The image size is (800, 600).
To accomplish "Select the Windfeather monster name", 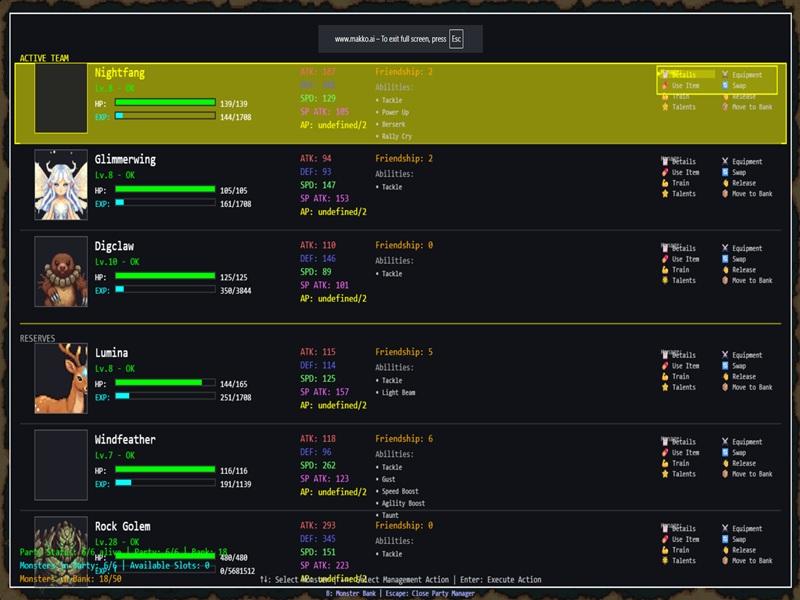I will [x=125, y=440].
